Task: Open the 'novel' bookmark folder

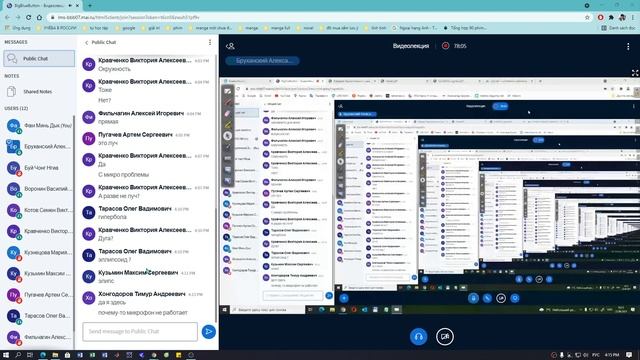Action: click(305, 28)
